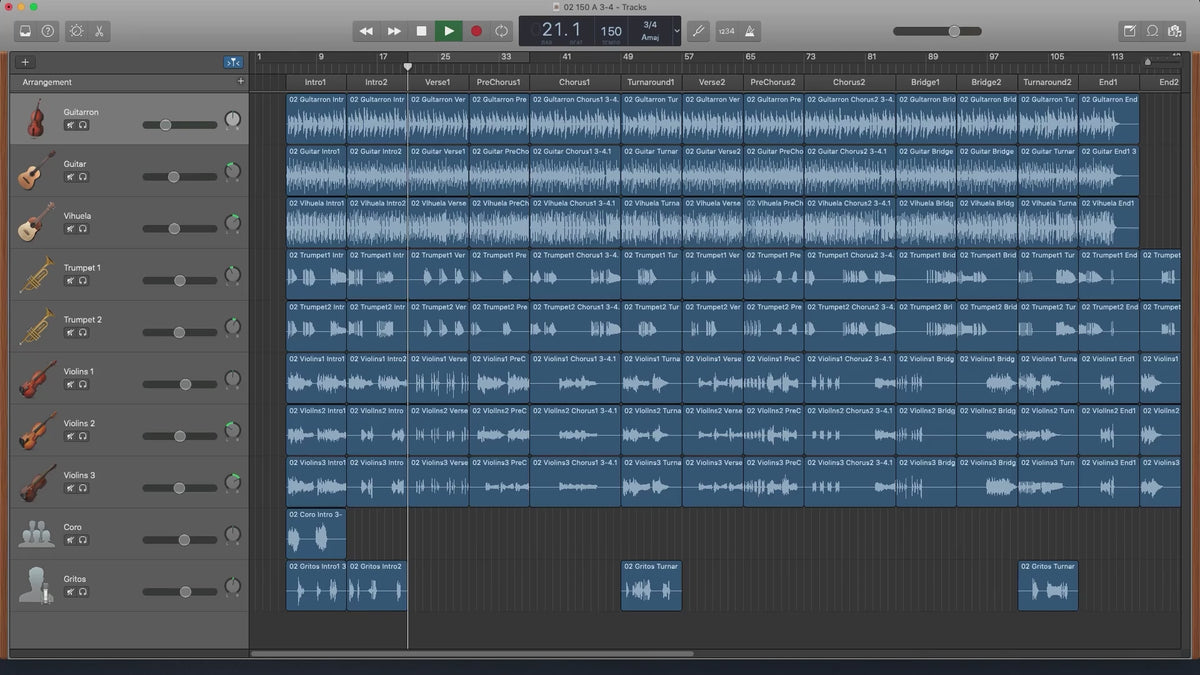Open the LCD display mode dropdown
This screenshot has height=675, width=1200.
pos(676,31)
